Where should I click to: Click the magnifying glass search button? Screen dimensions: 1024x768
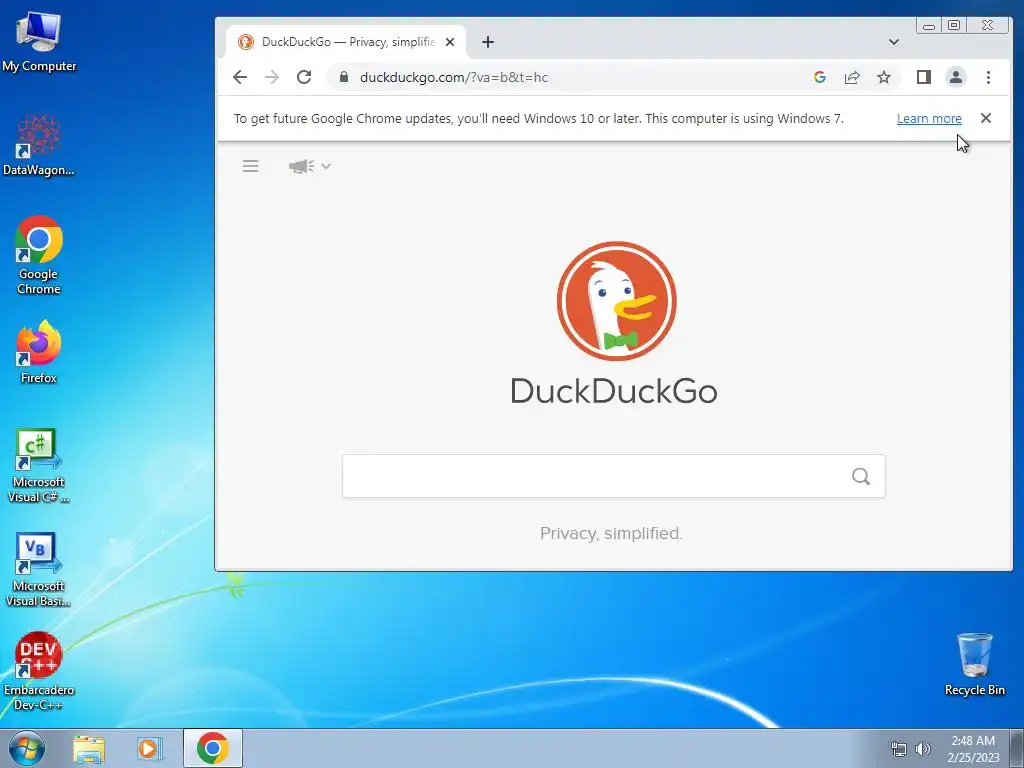point(861,476)
